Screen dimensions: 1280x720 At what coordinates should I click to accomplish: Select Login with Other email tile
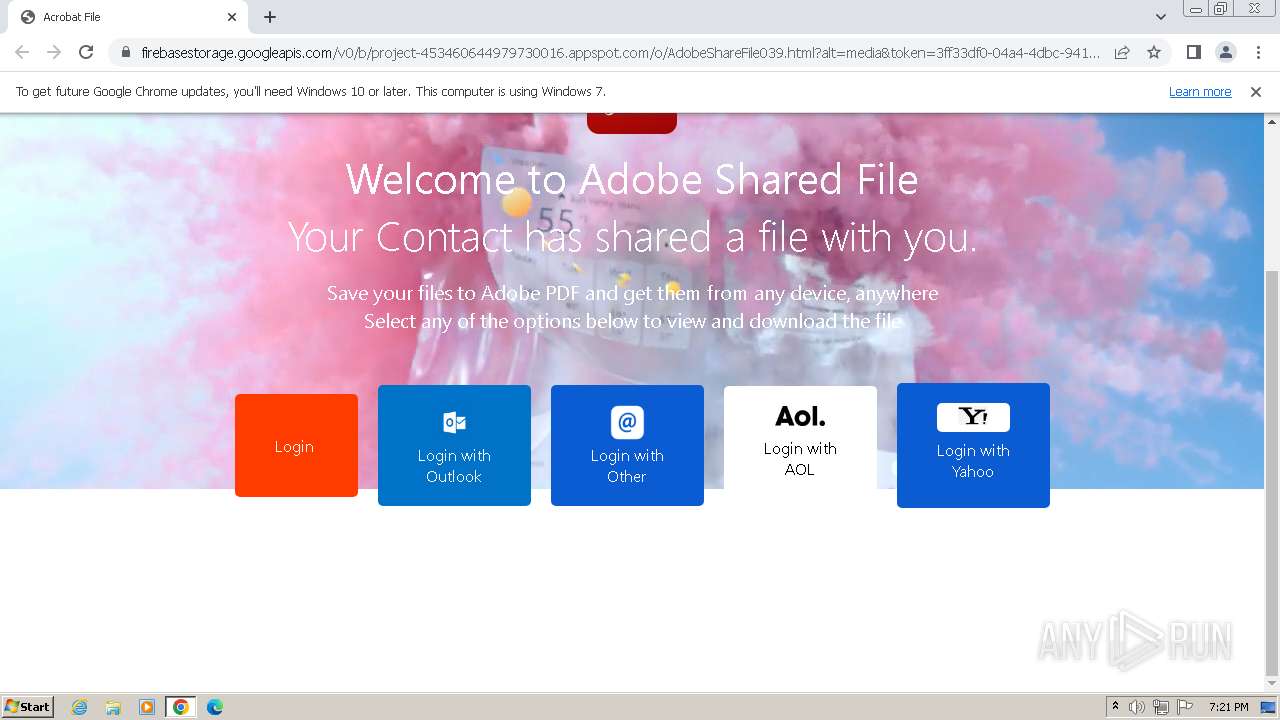[x=627, y=445]
